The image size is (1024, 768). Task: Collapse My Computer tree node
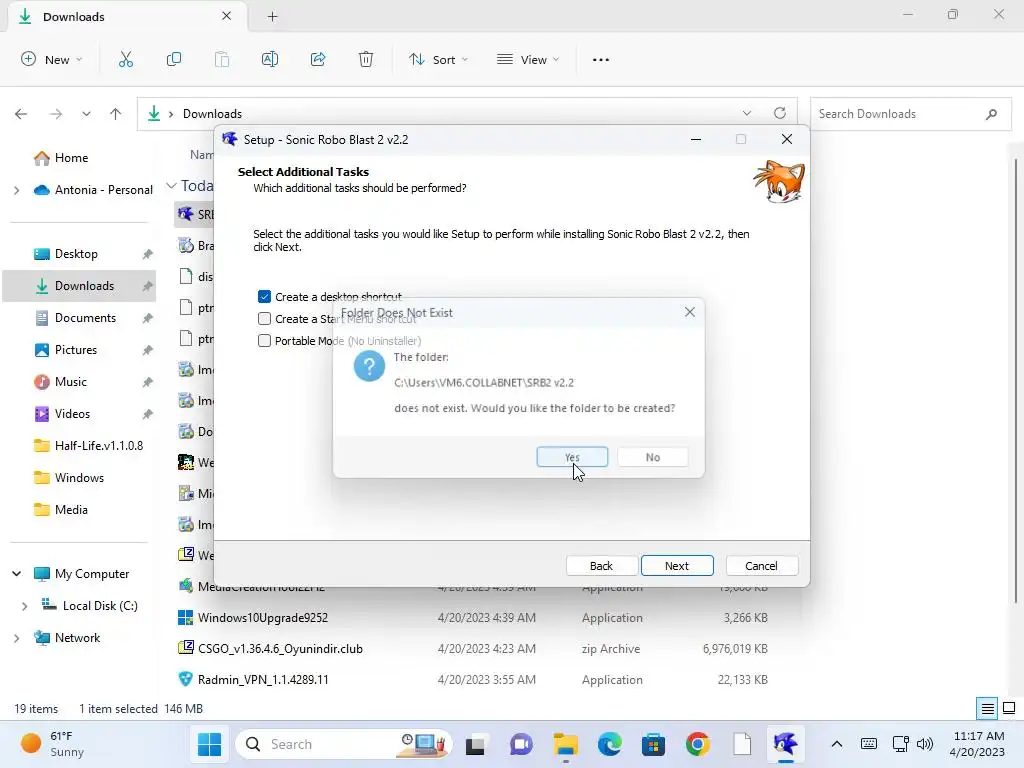coord(17,573)
